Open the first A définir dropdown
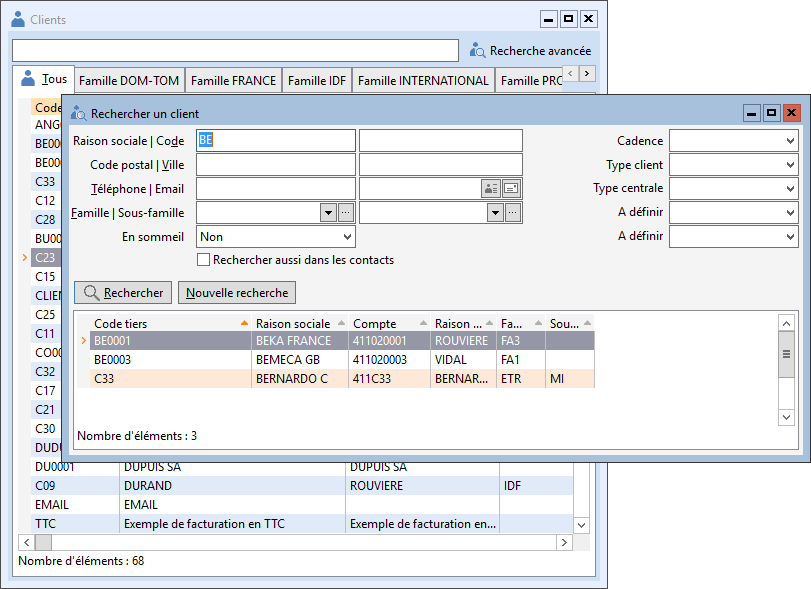 [733, 212]
